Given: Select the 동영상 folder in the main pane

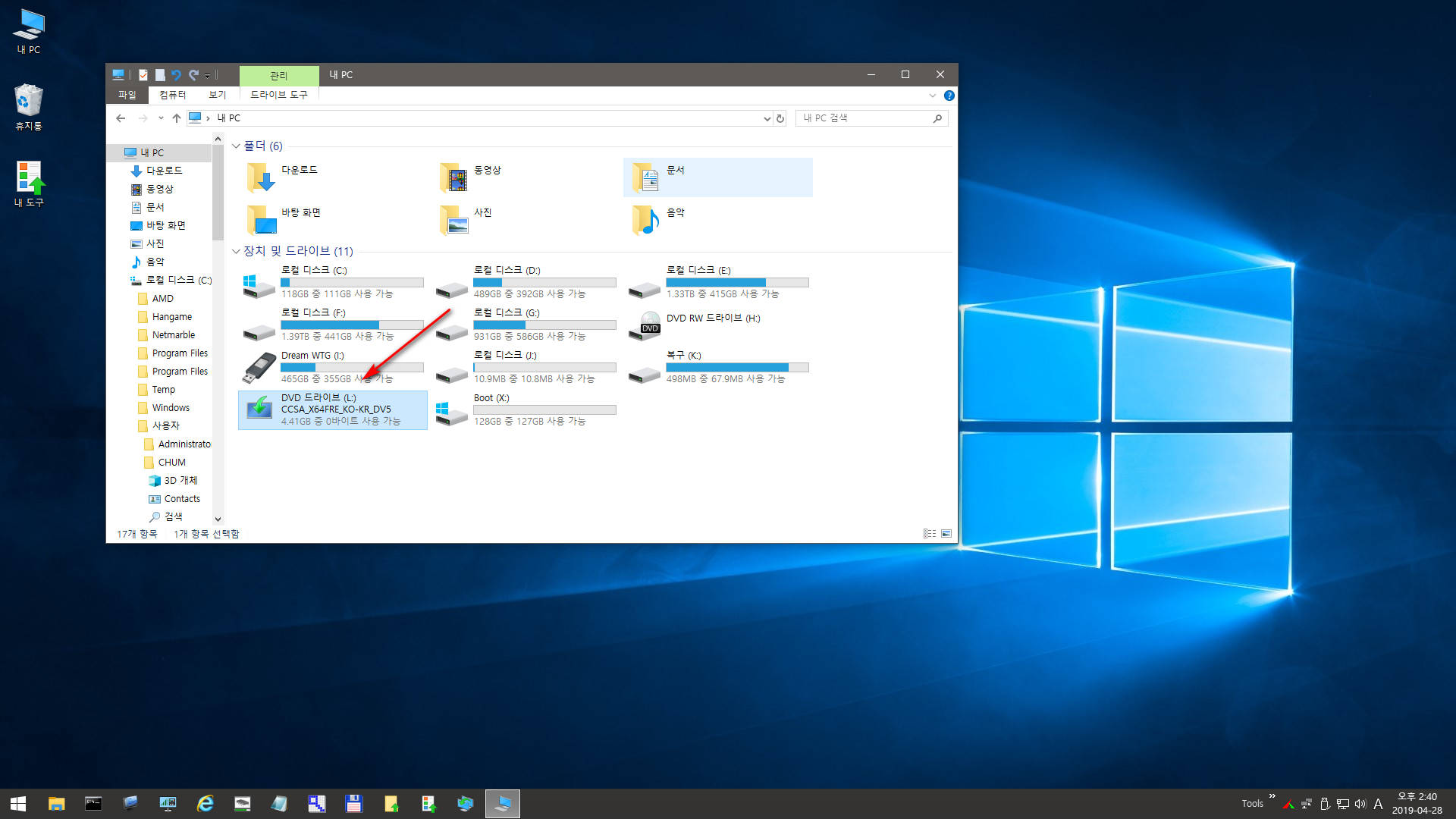Looking at the screenshot, I should pos(526,177).
